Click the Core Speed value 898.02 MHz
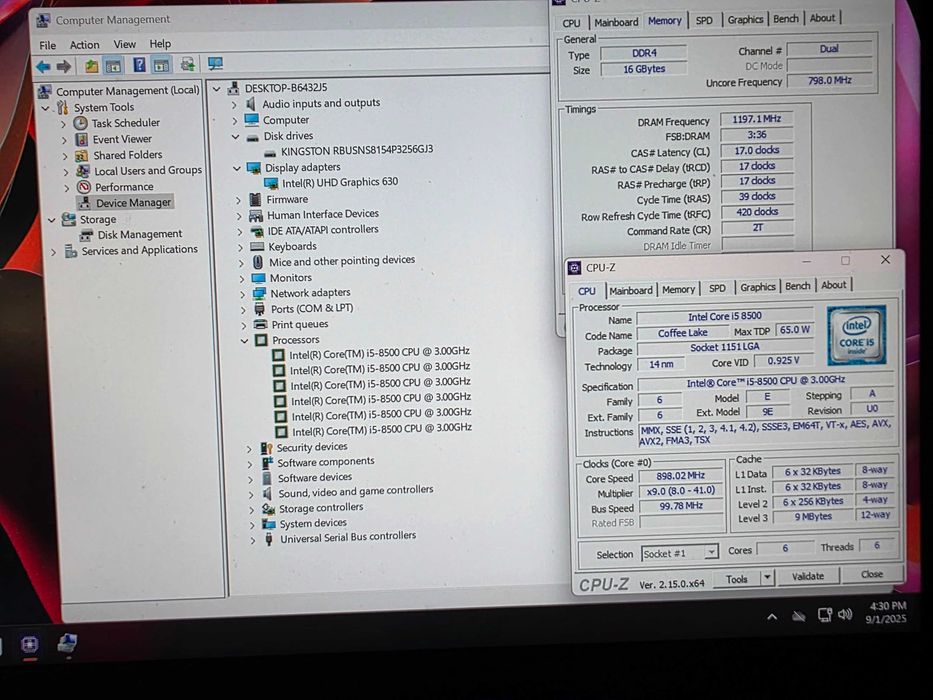 [x=681, y=476]
